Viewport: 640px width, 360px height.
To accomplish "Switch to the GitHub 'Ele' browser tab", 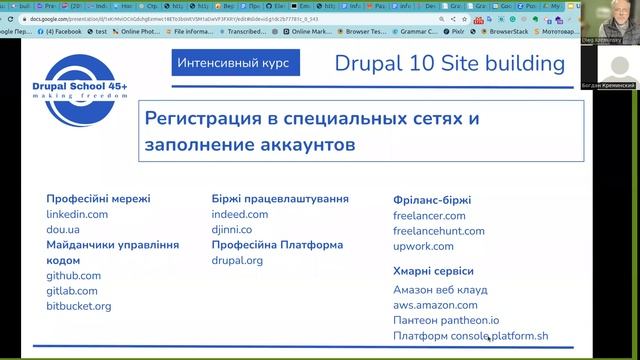I will [275, 6].
